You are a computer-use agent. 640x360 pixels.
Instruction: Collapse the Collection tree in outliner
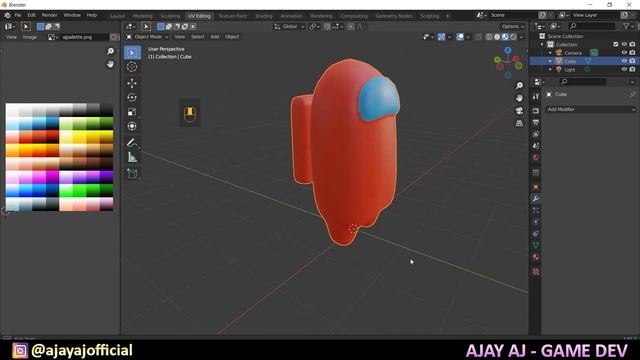tap(542, 44)
